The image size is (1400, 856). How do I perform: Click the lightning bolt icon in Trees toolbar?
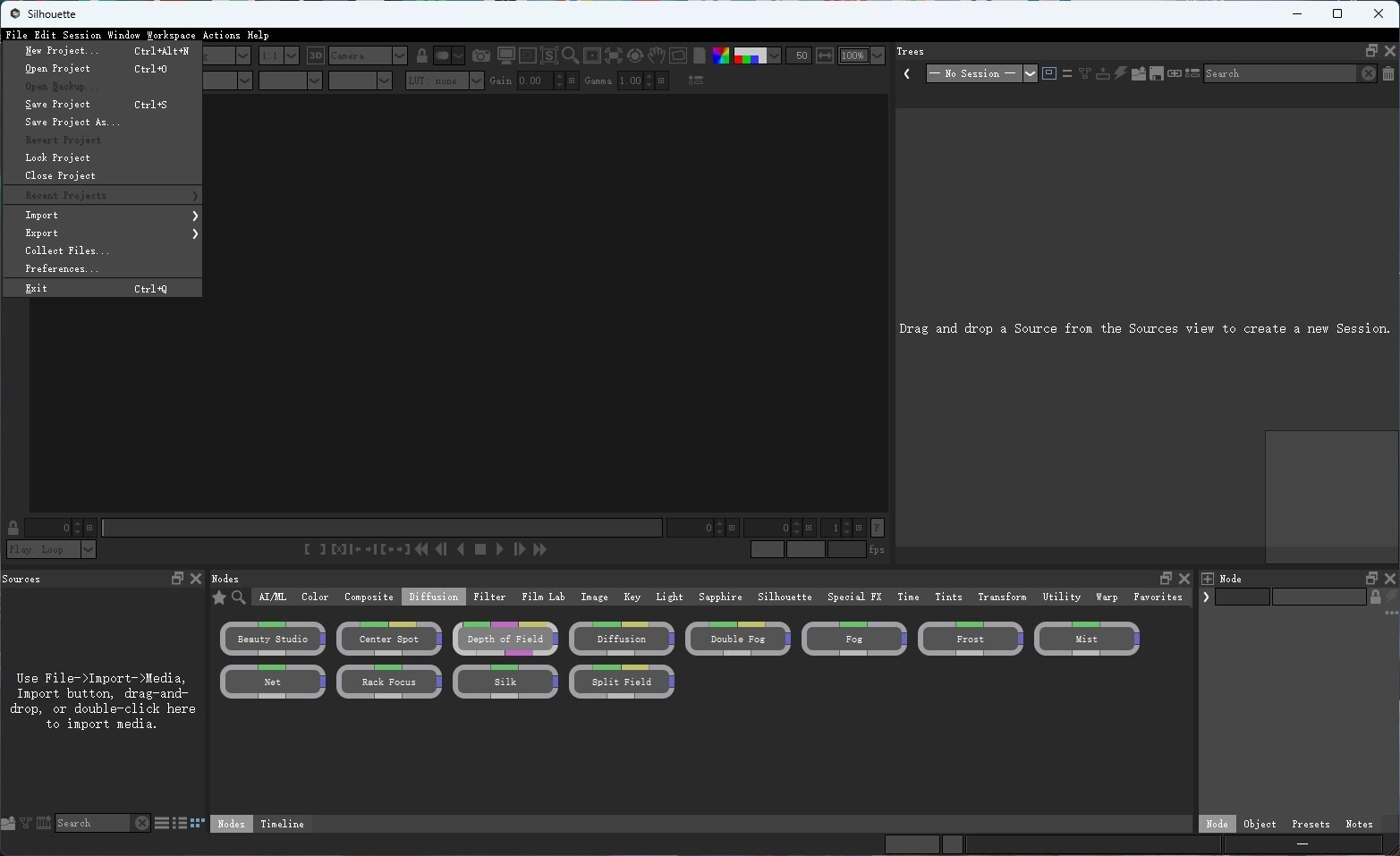coord(1120,73)
